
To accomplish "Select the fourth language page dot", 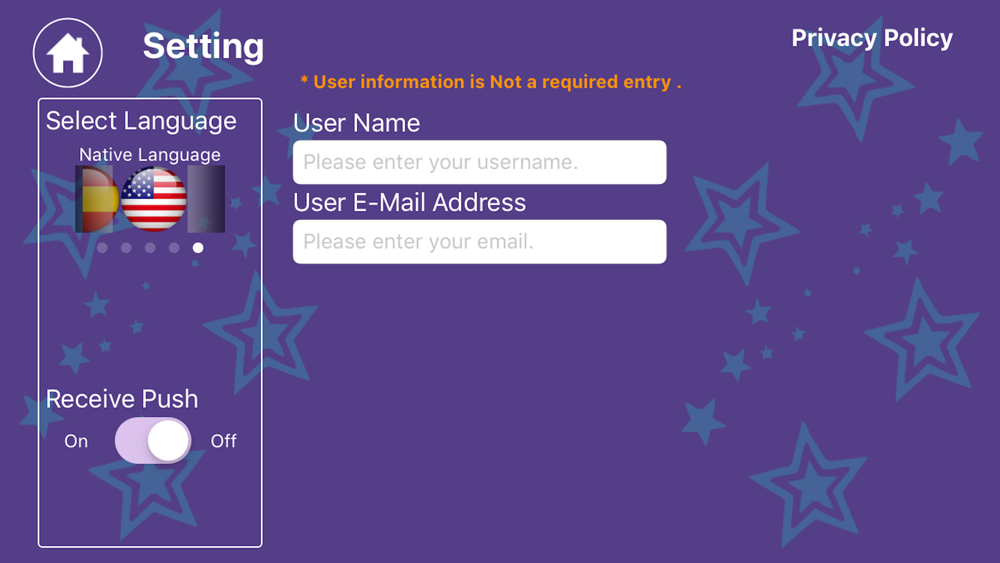I will tap(174, 247).
